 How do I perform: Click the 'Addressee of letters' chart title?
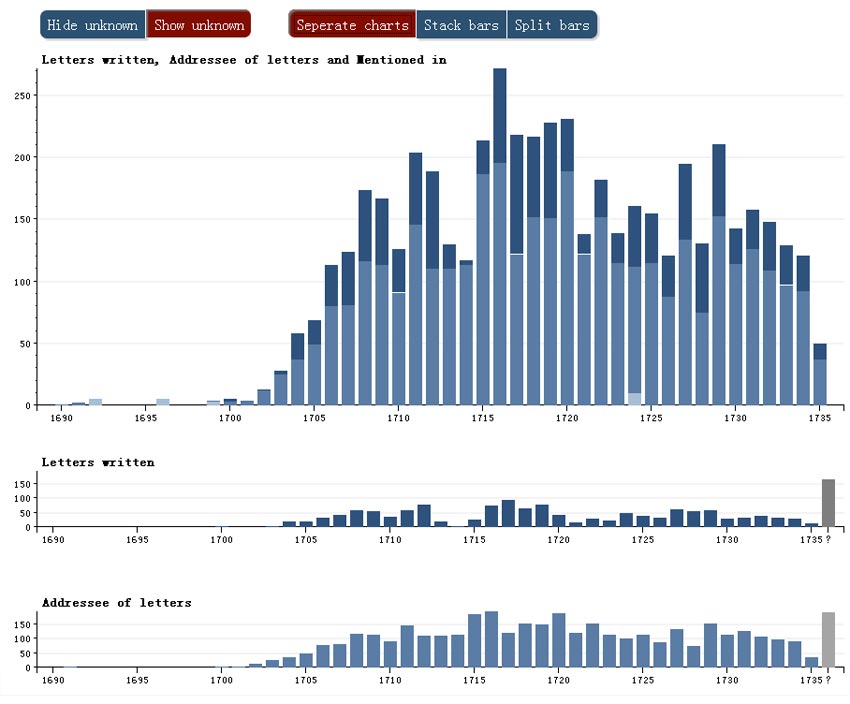[117, 603]
